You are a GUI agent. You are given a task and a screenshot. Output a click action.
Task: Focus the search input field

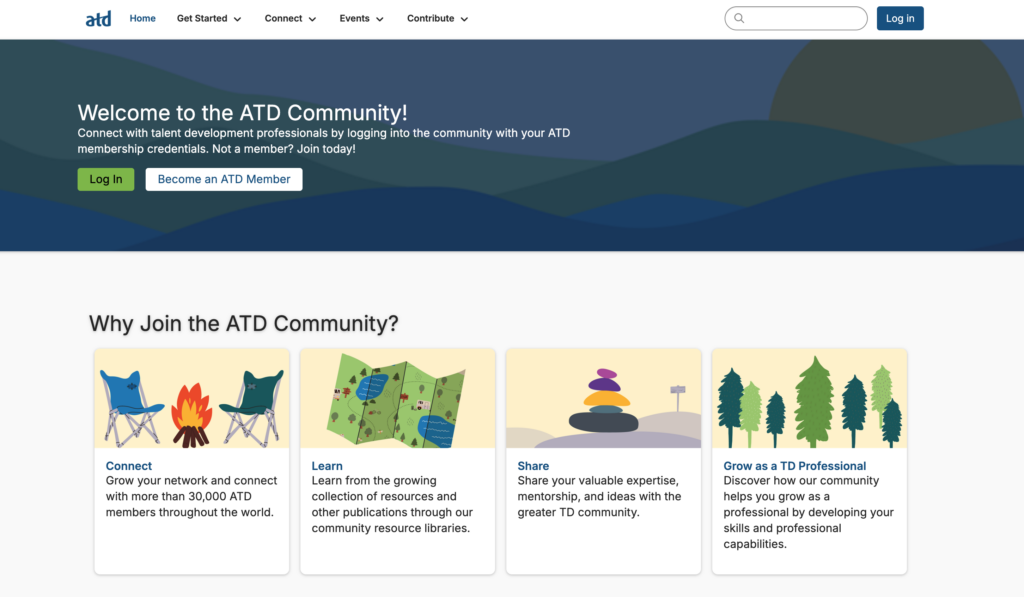(796, 18)
